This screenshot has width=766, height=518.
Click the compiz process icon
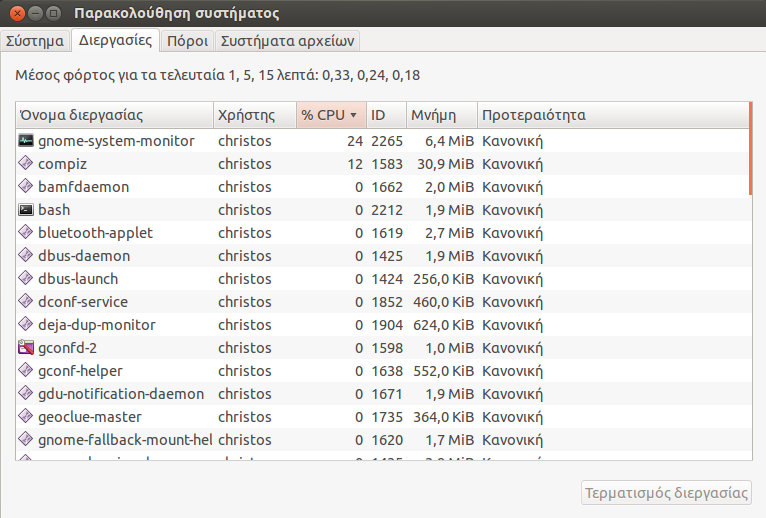[26, 164]
